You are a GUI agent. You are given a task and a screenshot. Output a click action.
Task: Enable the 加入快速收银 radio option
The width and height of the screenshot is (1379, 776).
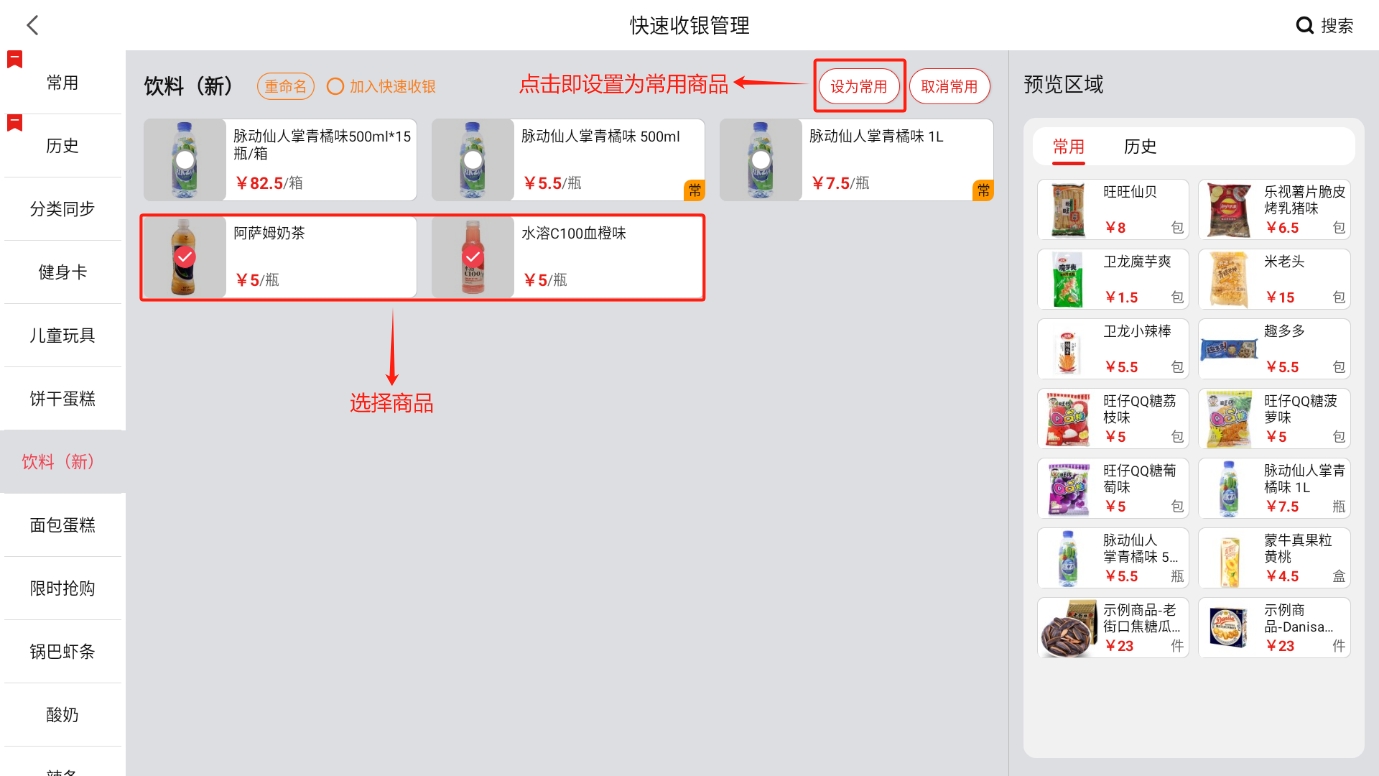[336, 87]
